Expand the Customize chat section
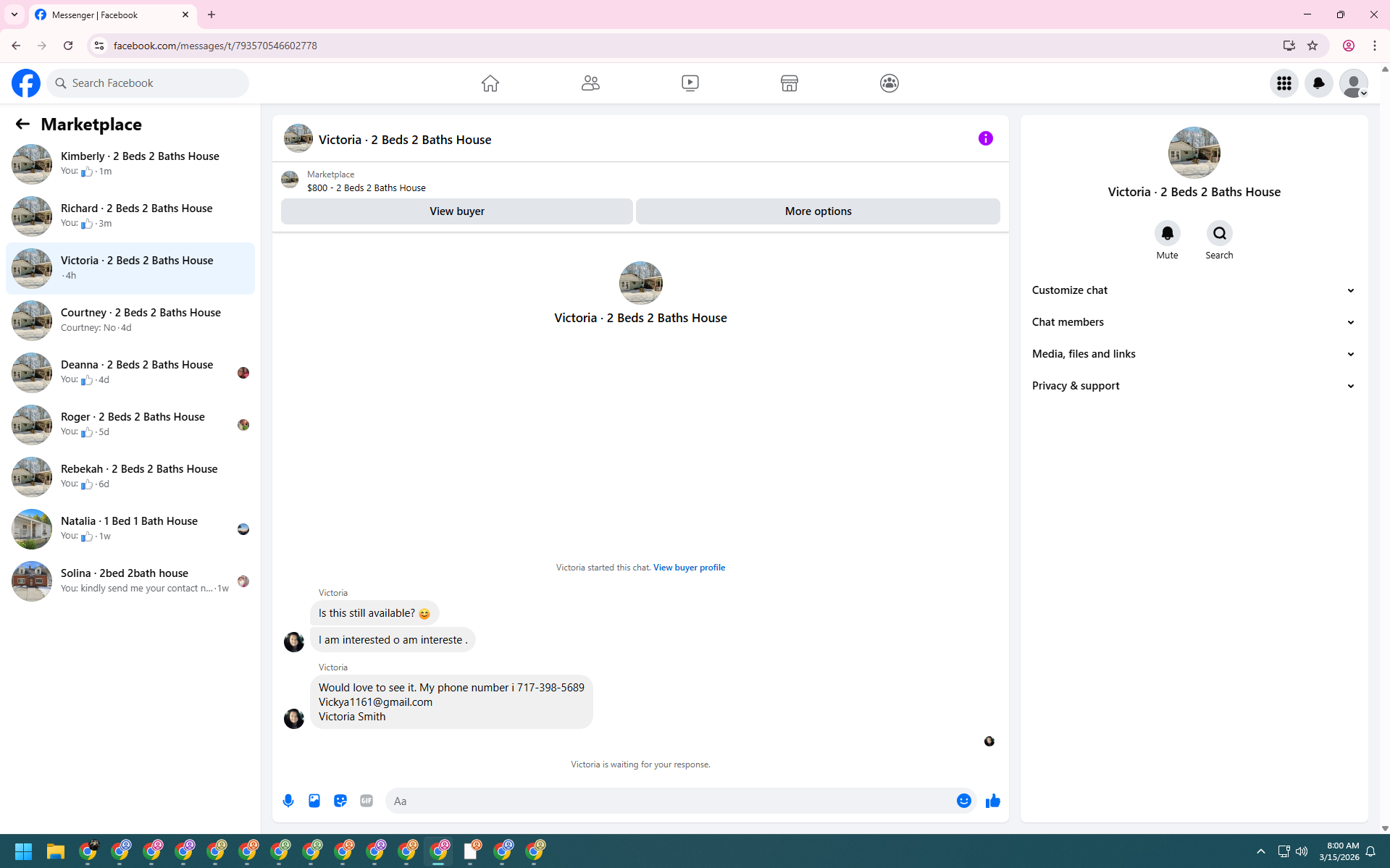 [x=1194, y=290]
